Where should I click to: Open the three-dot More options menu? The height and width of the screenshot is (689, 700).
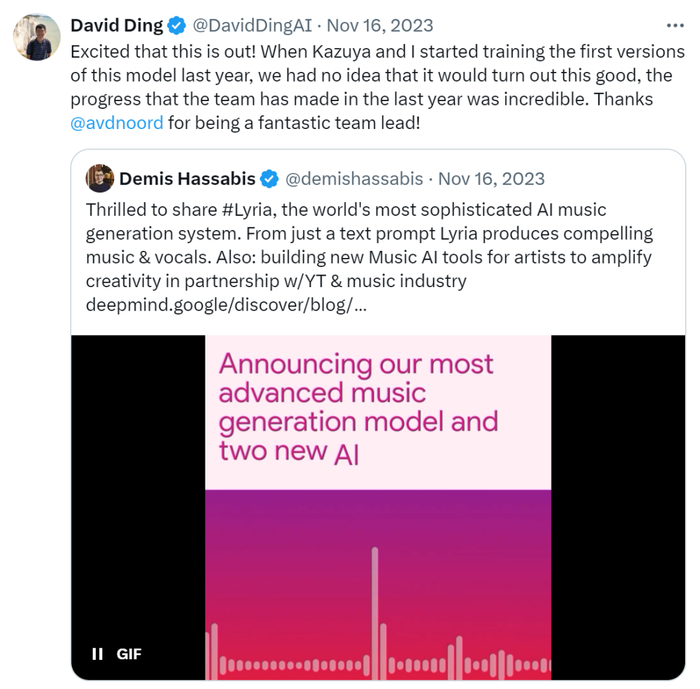pyautogui.click(x=675, y=25)
